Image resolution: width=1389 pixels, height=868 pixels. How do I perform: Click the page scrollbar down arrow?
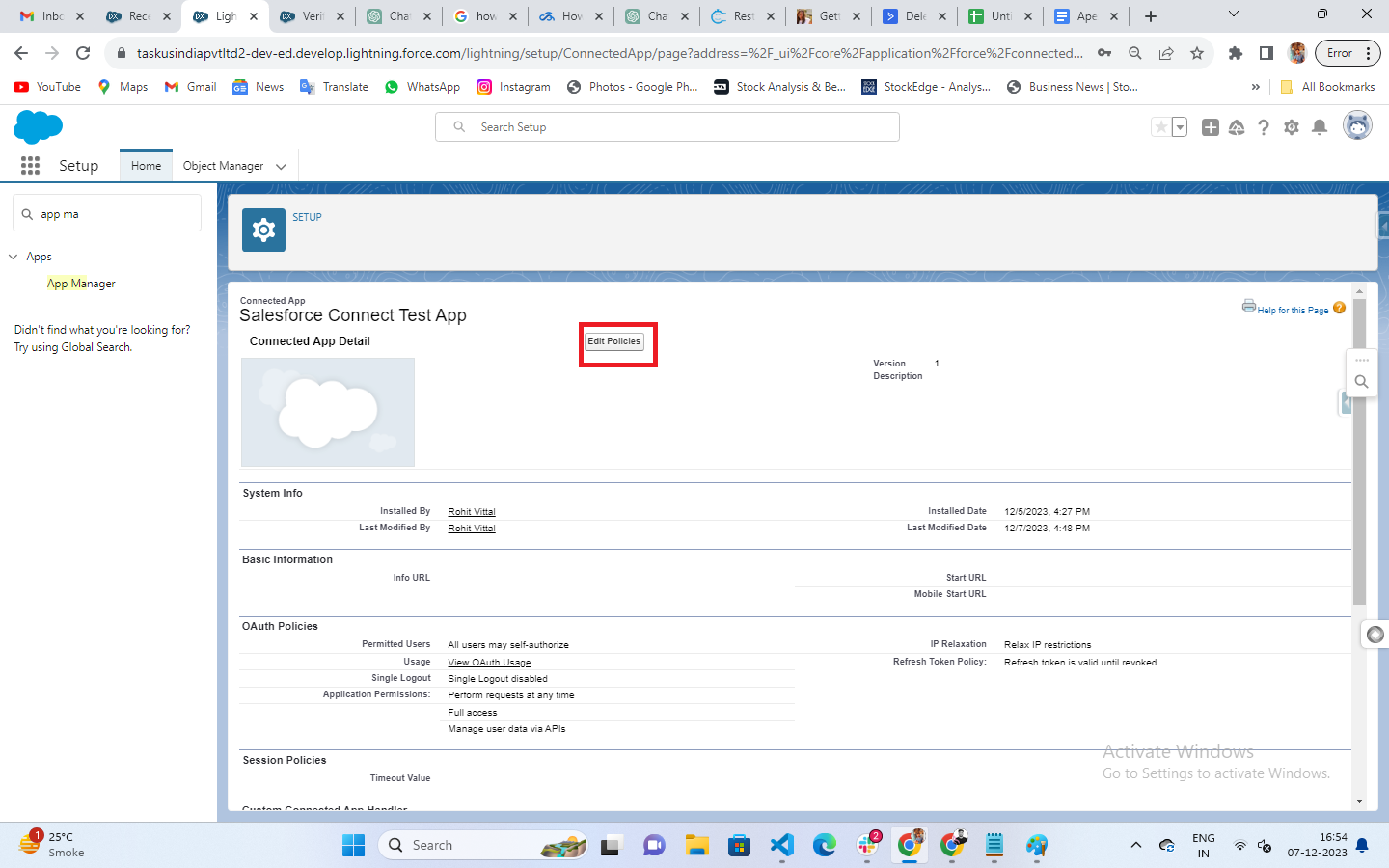coord(1359,801)
